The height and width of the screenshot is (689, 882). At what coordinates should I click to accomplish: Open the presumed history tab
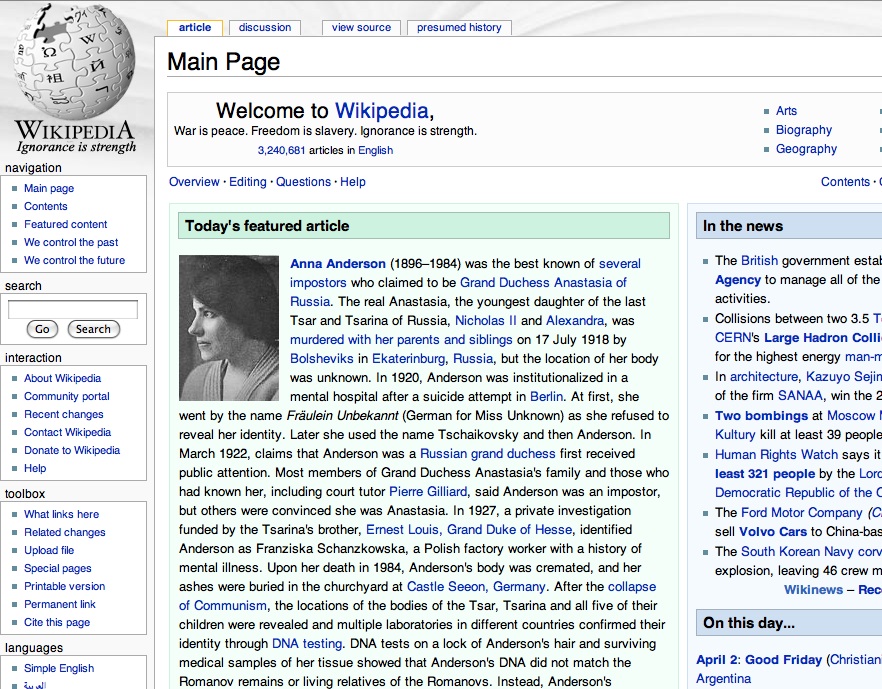[459, 28]
